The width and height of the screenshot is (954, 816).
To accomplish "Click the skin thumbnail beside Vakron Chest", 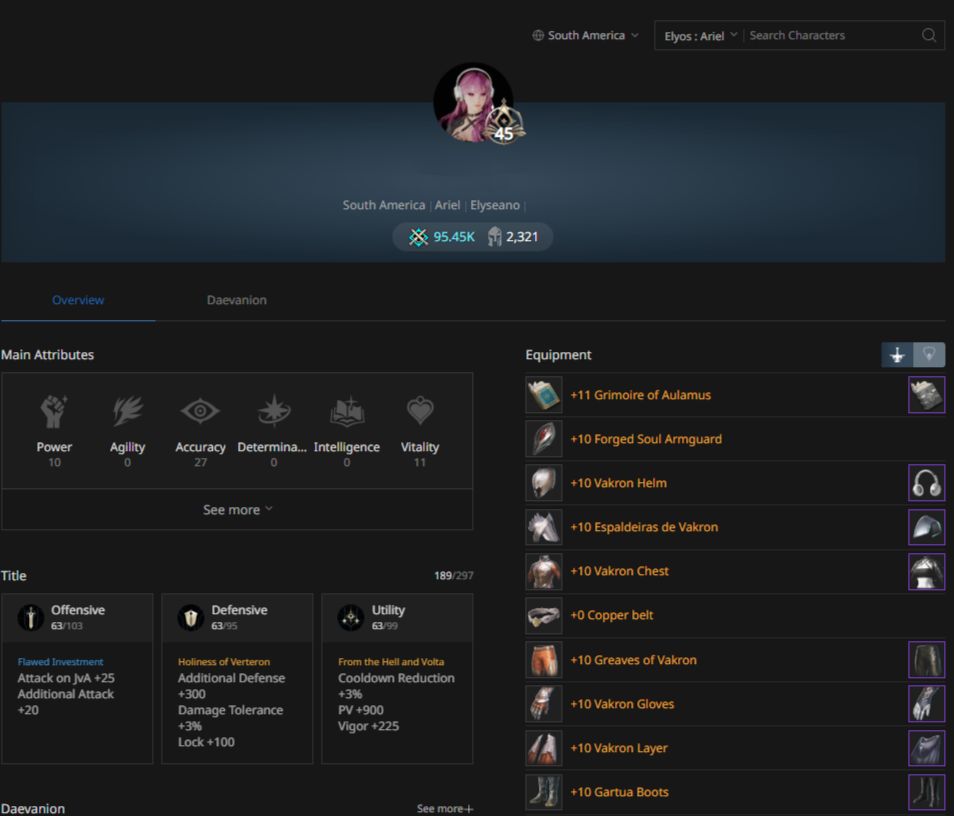I will [927, 571].
